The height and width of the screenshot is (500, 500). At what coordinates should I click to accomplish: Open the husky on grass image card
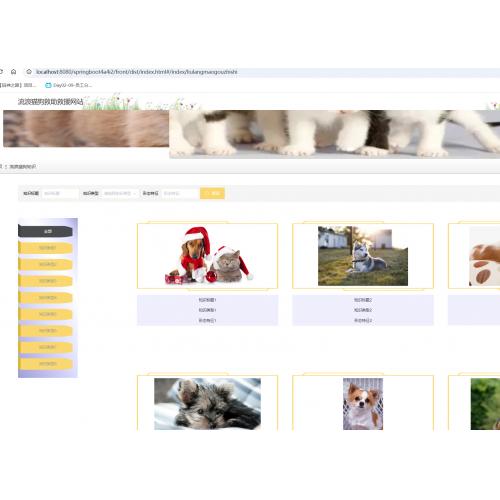coord(363,256)
